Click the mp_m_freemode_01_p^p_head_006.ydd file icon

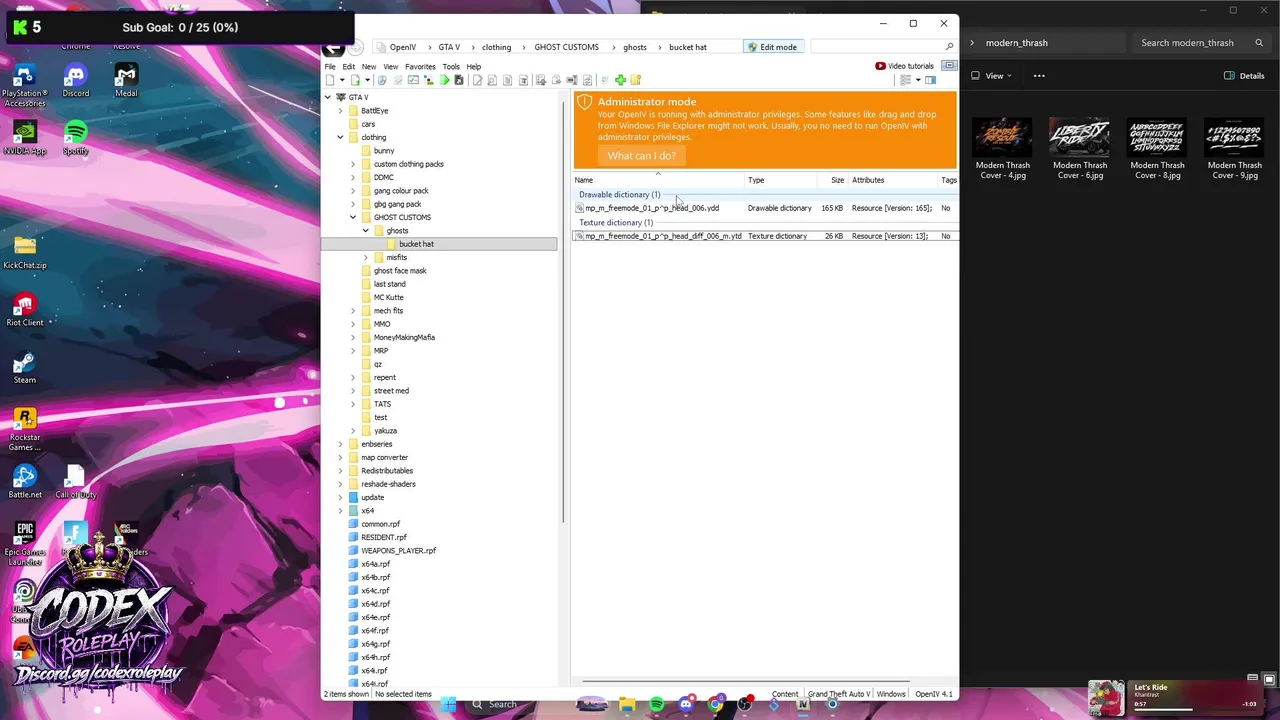[x=579, y=208]
